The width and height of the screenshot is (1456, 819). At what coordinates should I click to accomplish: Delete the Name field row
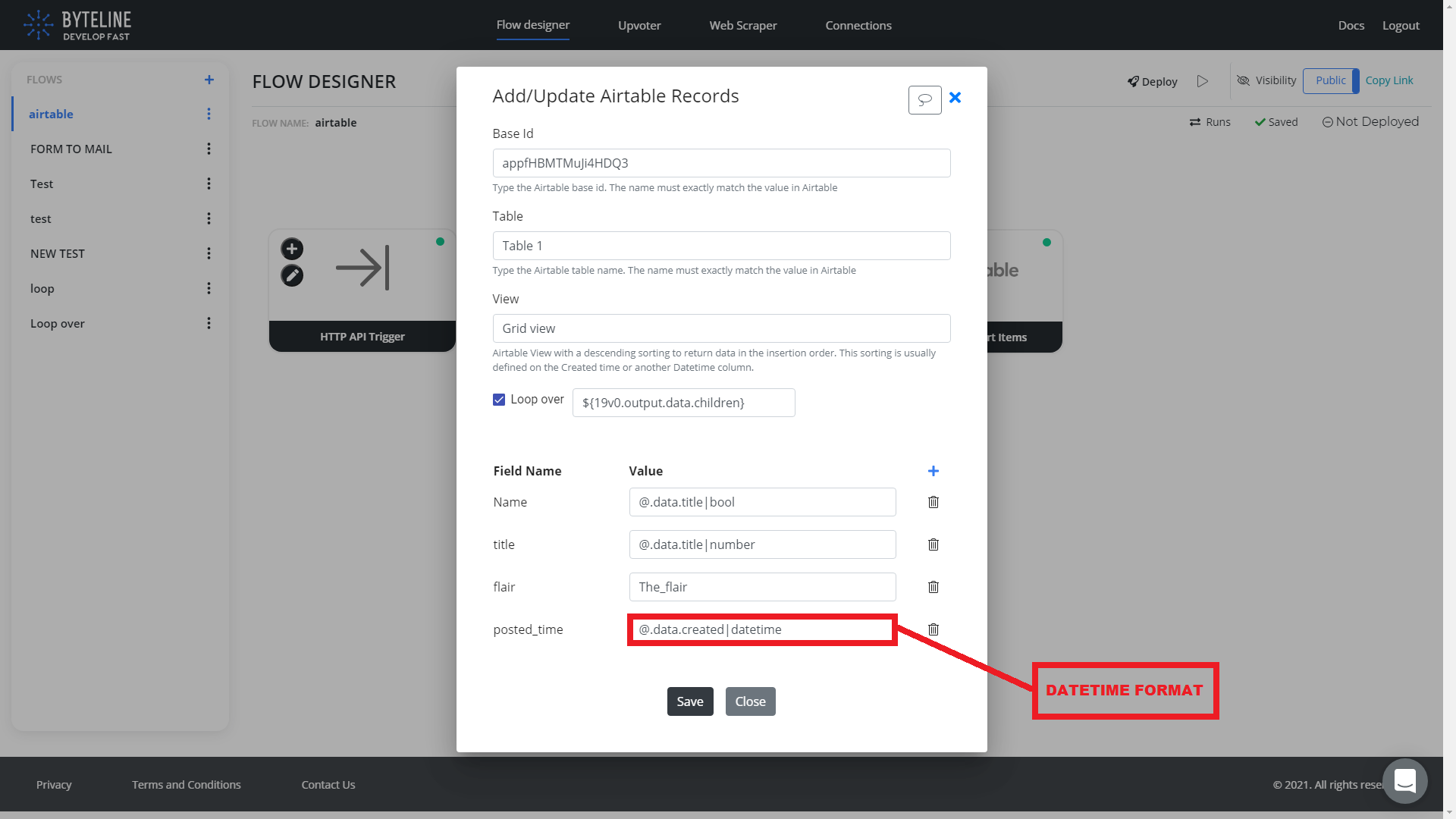coord(934,502)
